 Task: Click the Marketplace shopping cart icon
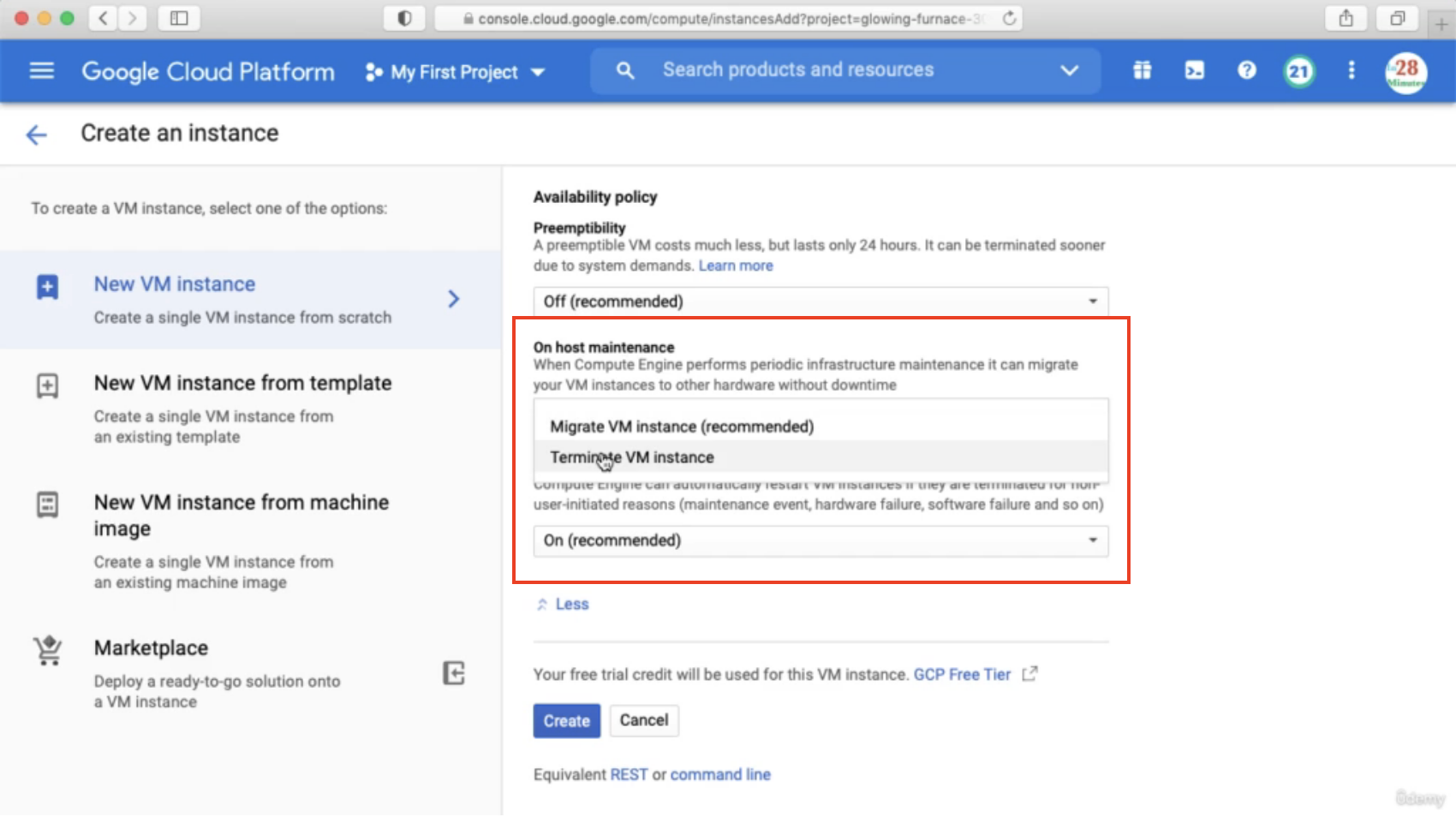48,651
